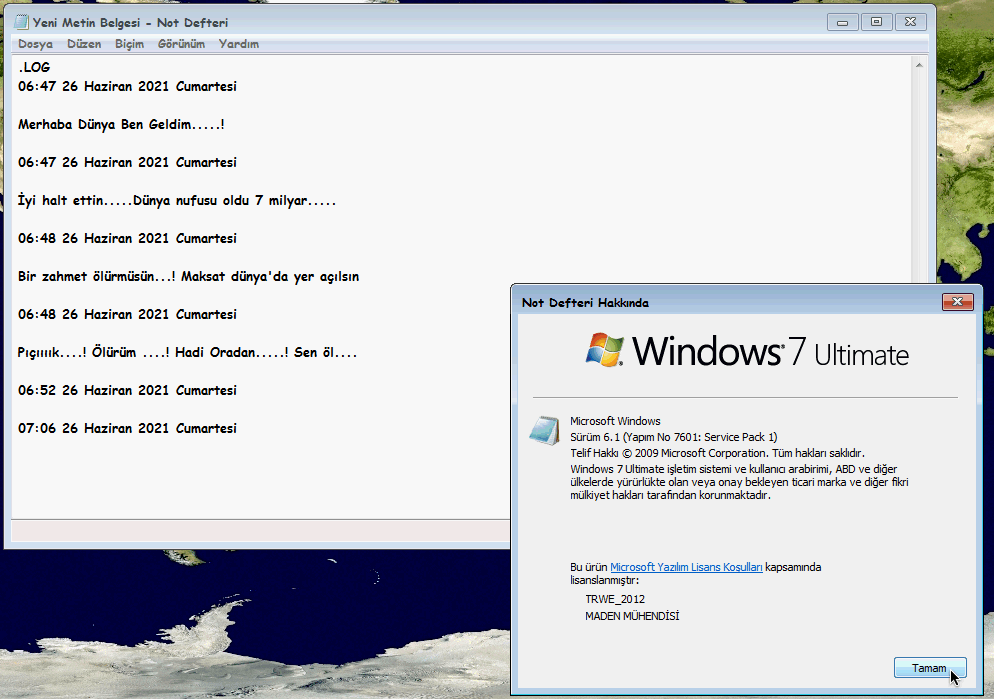Minimize the Not Defteri window
The height and width of the screenshot is (699, 994).
pyautogui.click(x=842, y=22)
